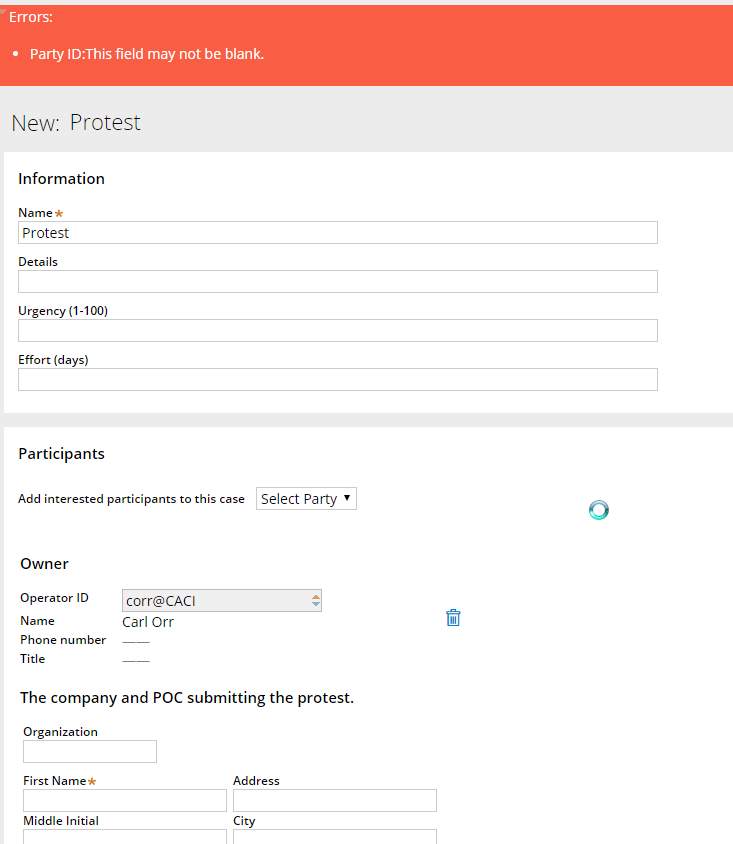733x844 pixels.
Task: Click the Information section heading
Action: point(61,179)
